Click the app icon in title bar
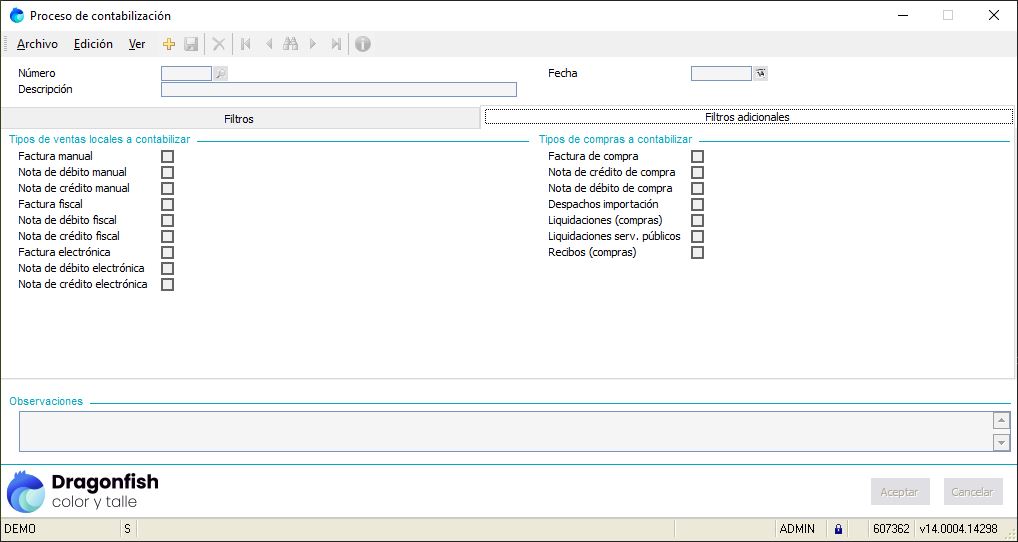 [17, 16]
